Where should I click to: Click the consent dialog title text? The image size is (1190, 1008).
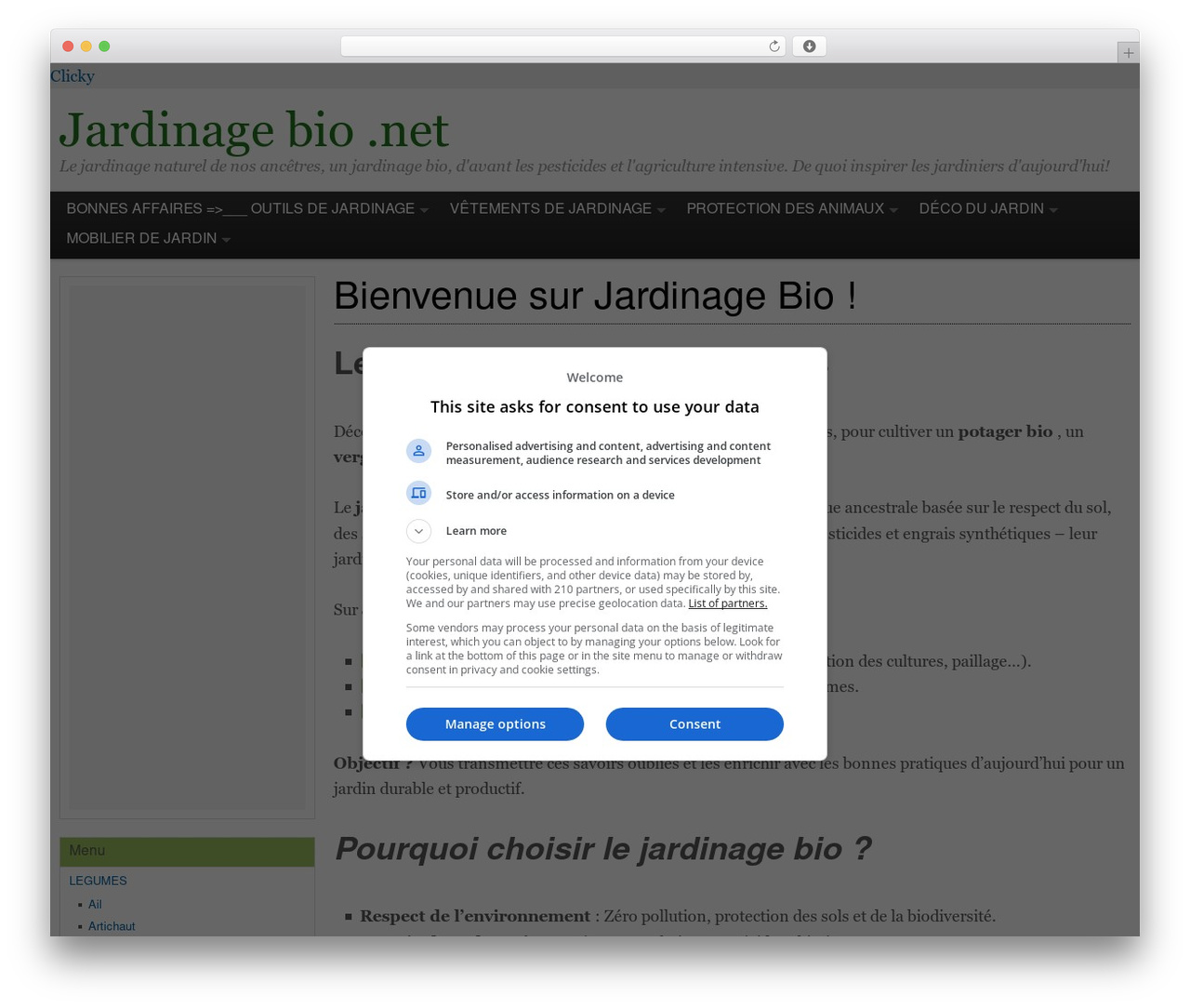pos(595,406)
